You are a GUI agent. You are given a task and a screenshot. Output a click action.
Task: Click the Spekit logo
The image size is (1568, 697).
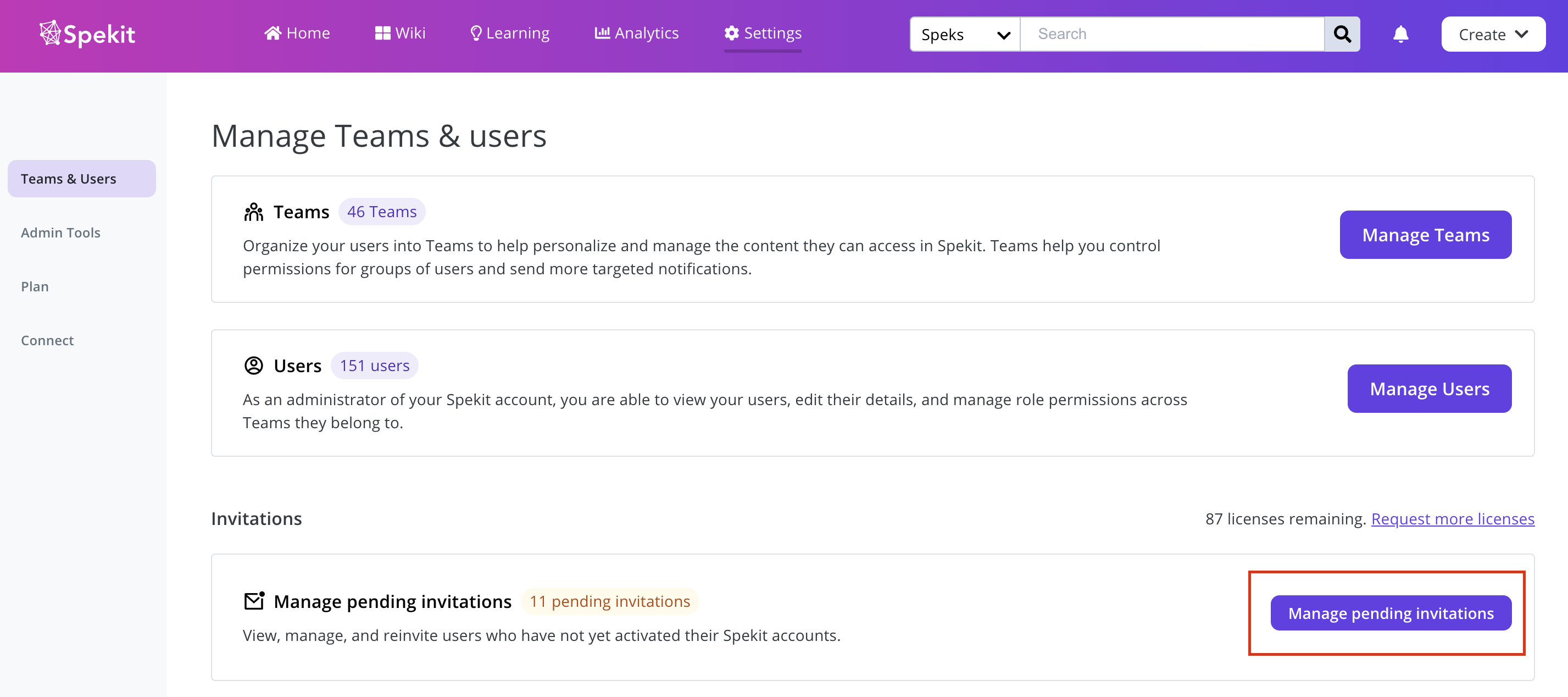pyautogui.click(x=87, y=34)
